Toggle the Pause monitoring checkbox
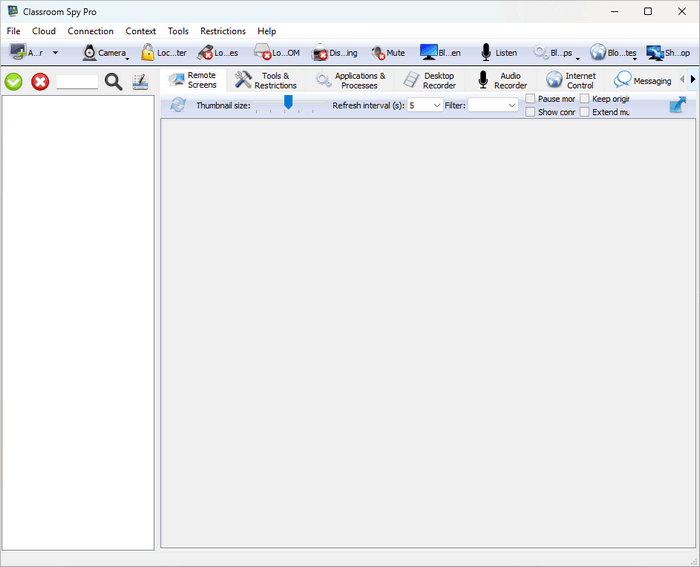Viewport: 700px width, 567px height. [x=530, y=99]
